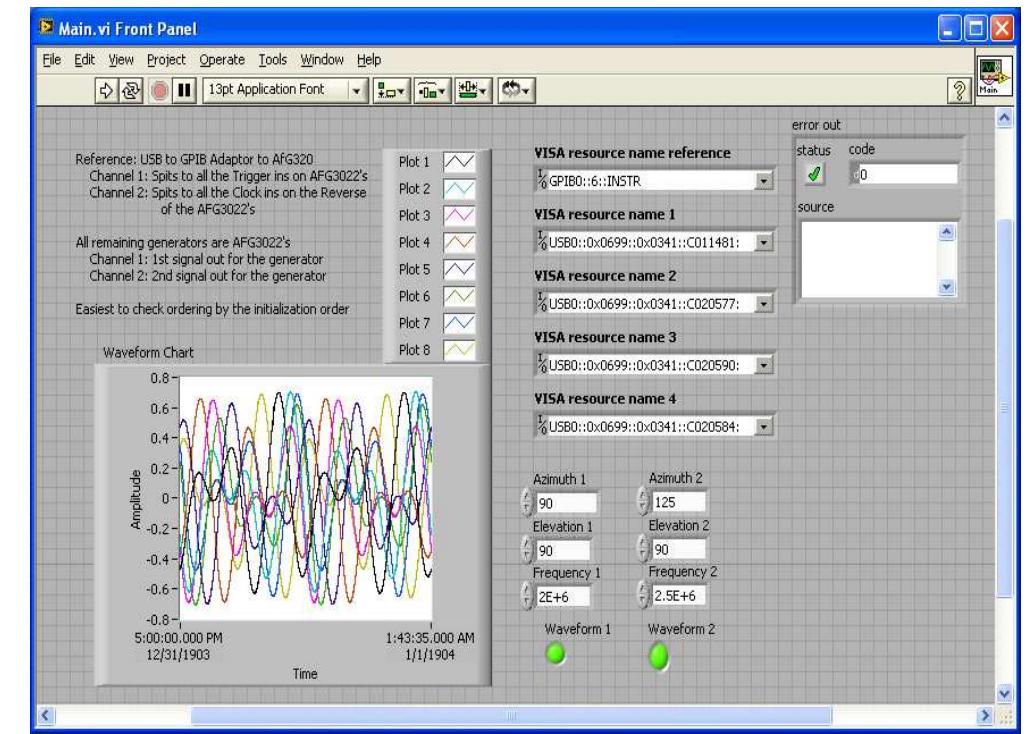Click the Elevation 2 value field
This screenshot has height=734, width=1036.
[x=678, y=548]
